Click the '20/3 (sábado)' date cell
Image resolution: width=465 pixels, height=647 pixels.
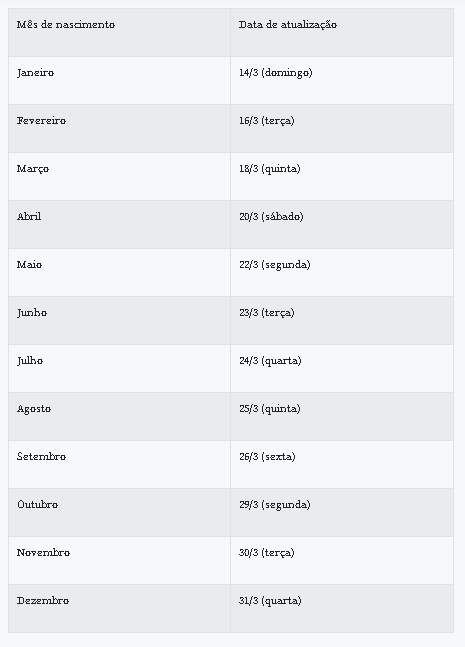click(342, 224)
